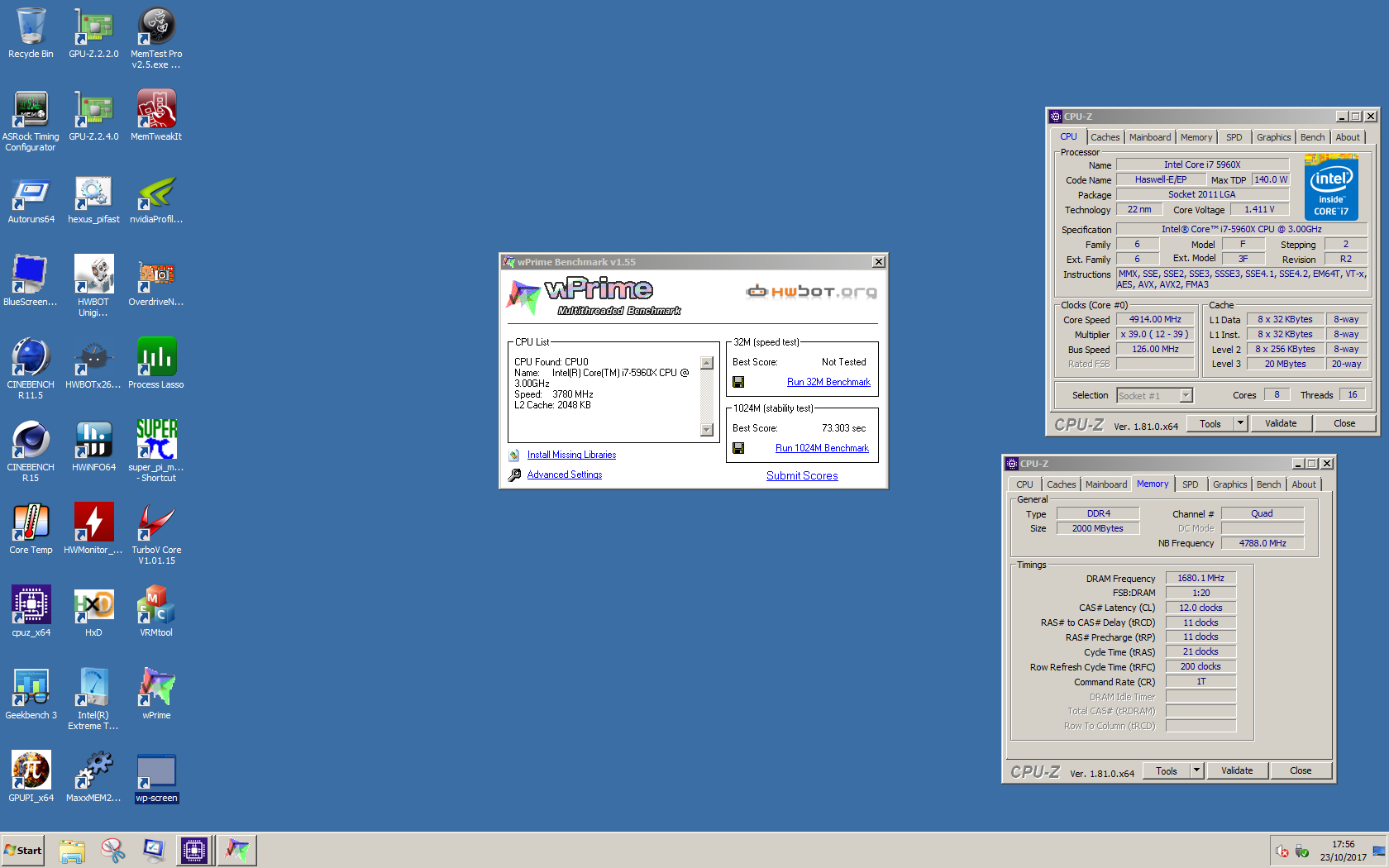
Task: Open Advanced Settings in wPrime
Action: pos(565,475)
